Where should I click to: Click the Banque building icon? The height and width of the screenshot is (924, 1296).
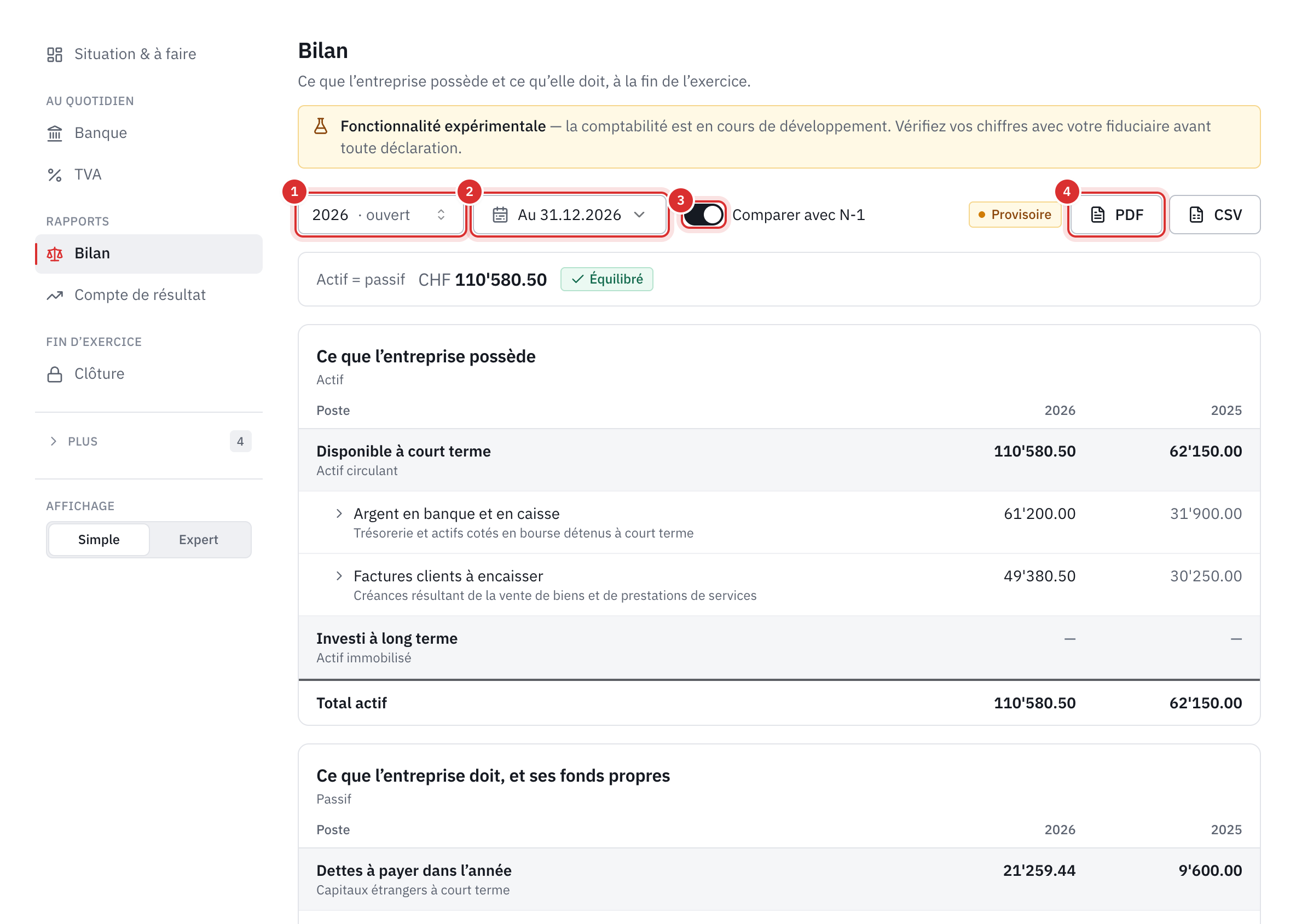55,133
